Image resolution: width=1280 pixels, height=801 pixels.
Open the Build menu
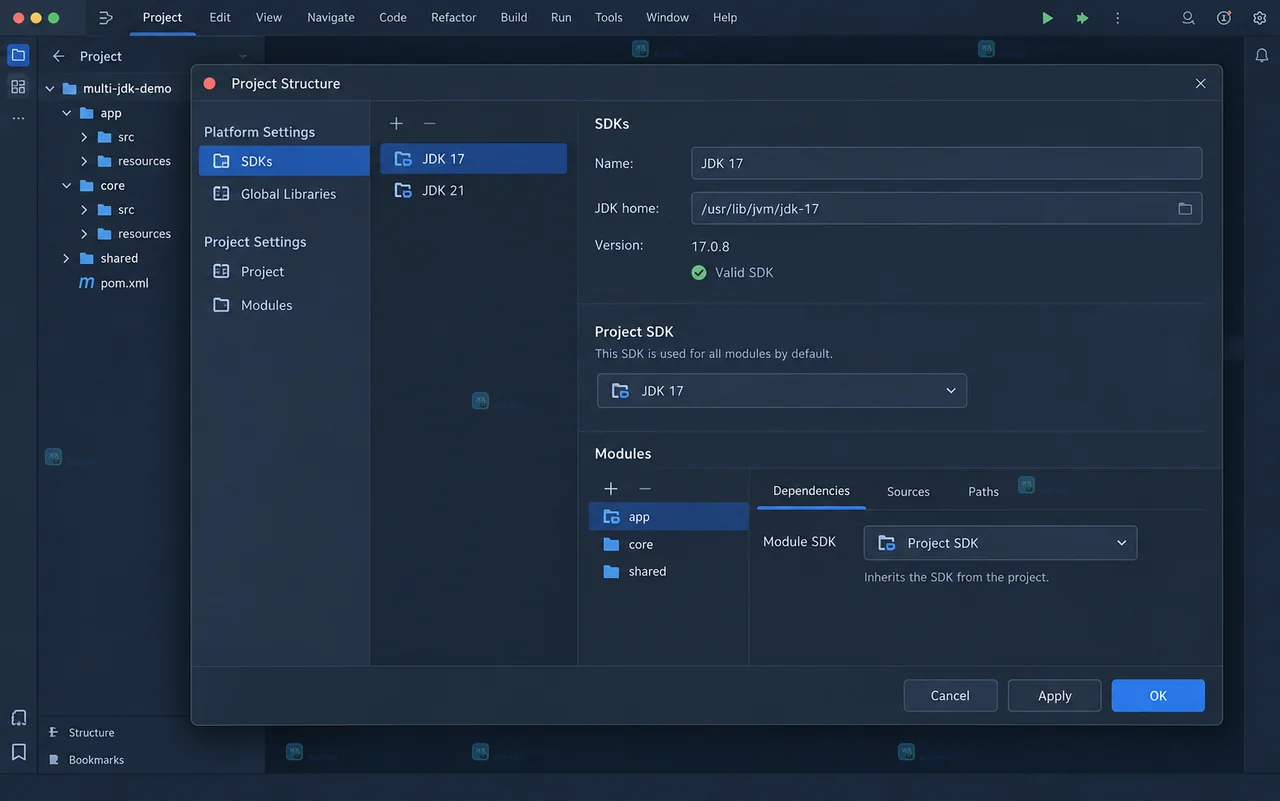[x=514, y=17]
